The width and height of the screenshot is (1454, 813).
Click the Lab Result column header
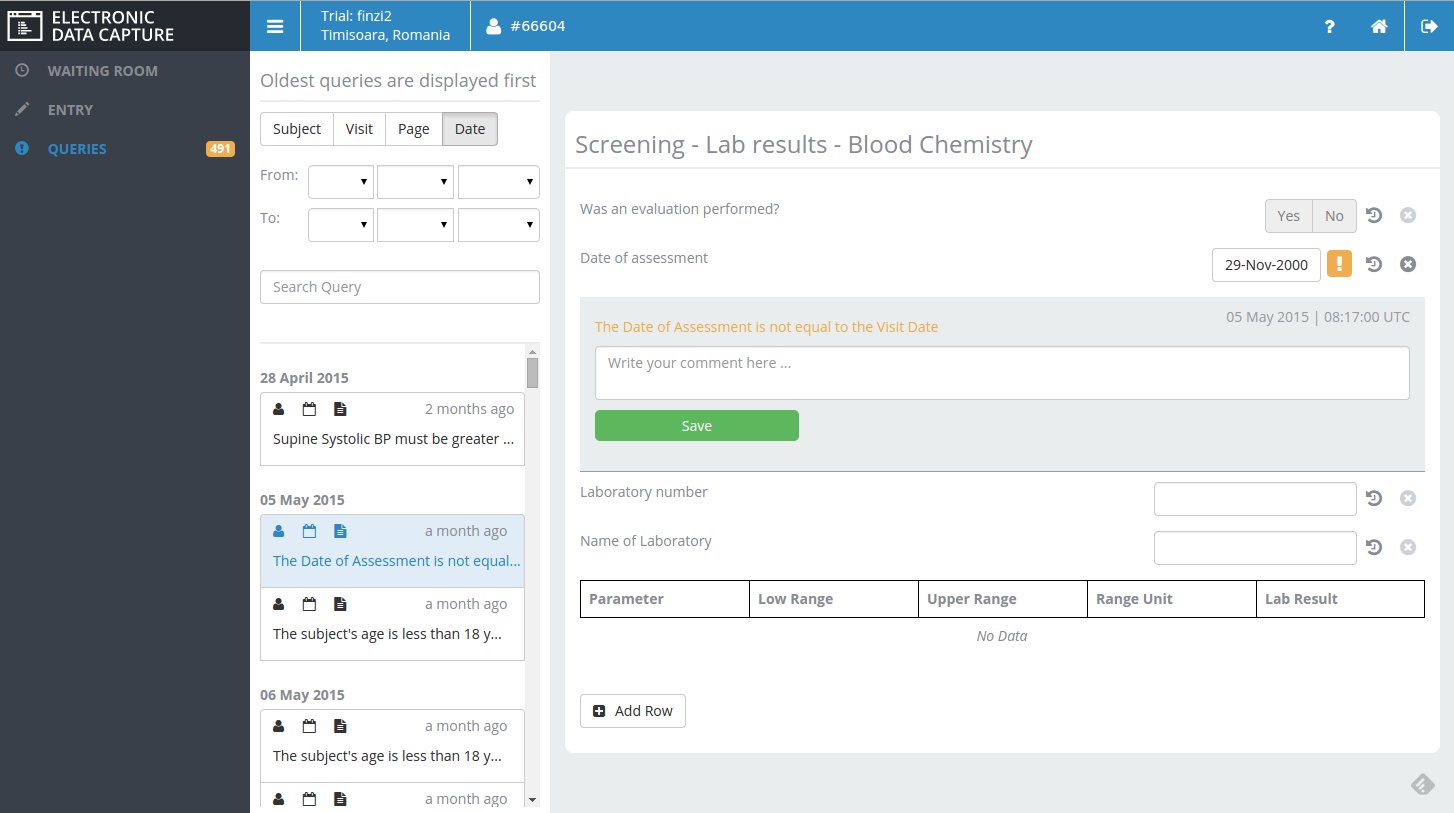pyautogui.click(x=1340, y=599)
